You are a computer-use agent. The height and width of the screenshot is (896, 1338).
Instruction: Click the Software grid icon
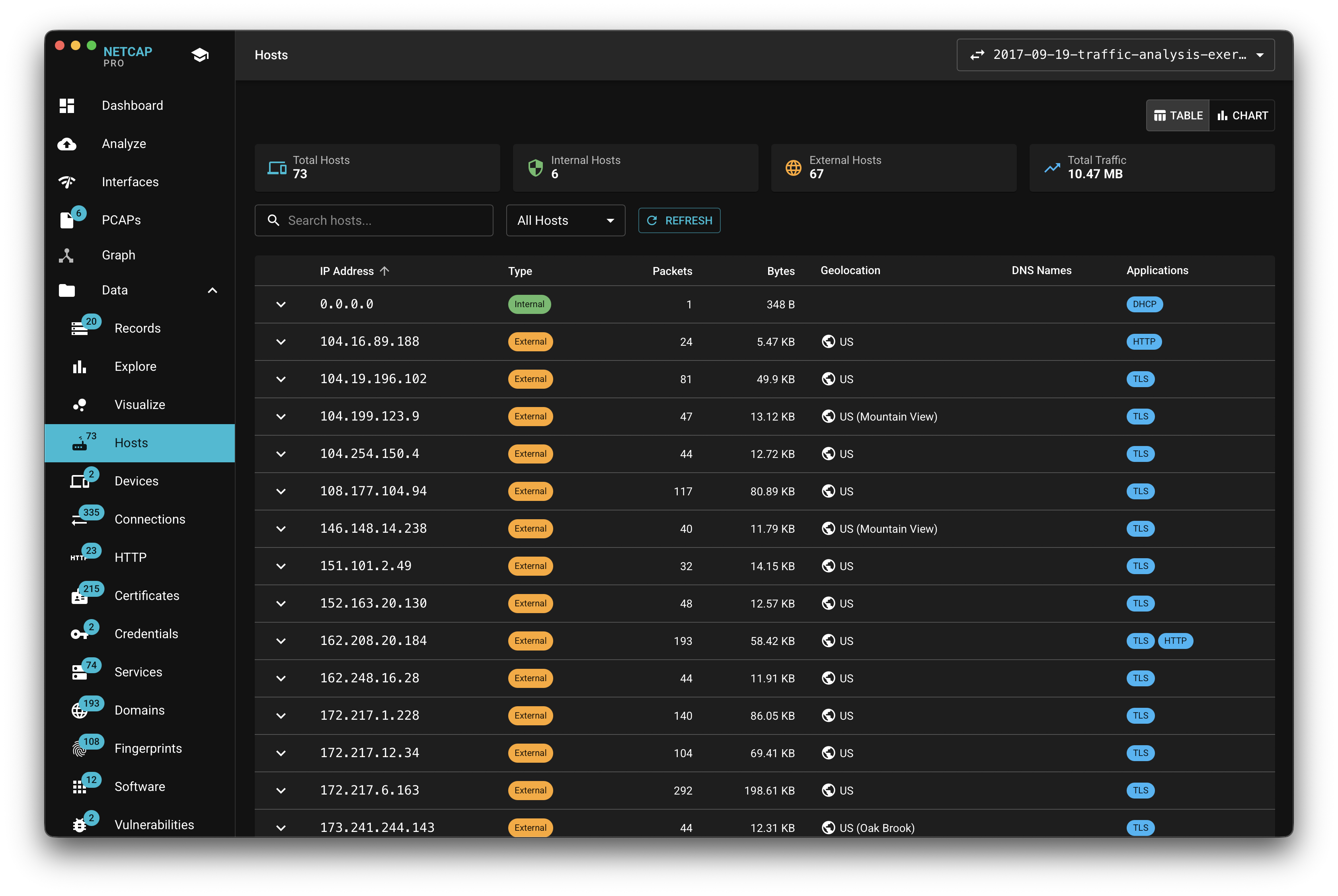tap(80, 787)
